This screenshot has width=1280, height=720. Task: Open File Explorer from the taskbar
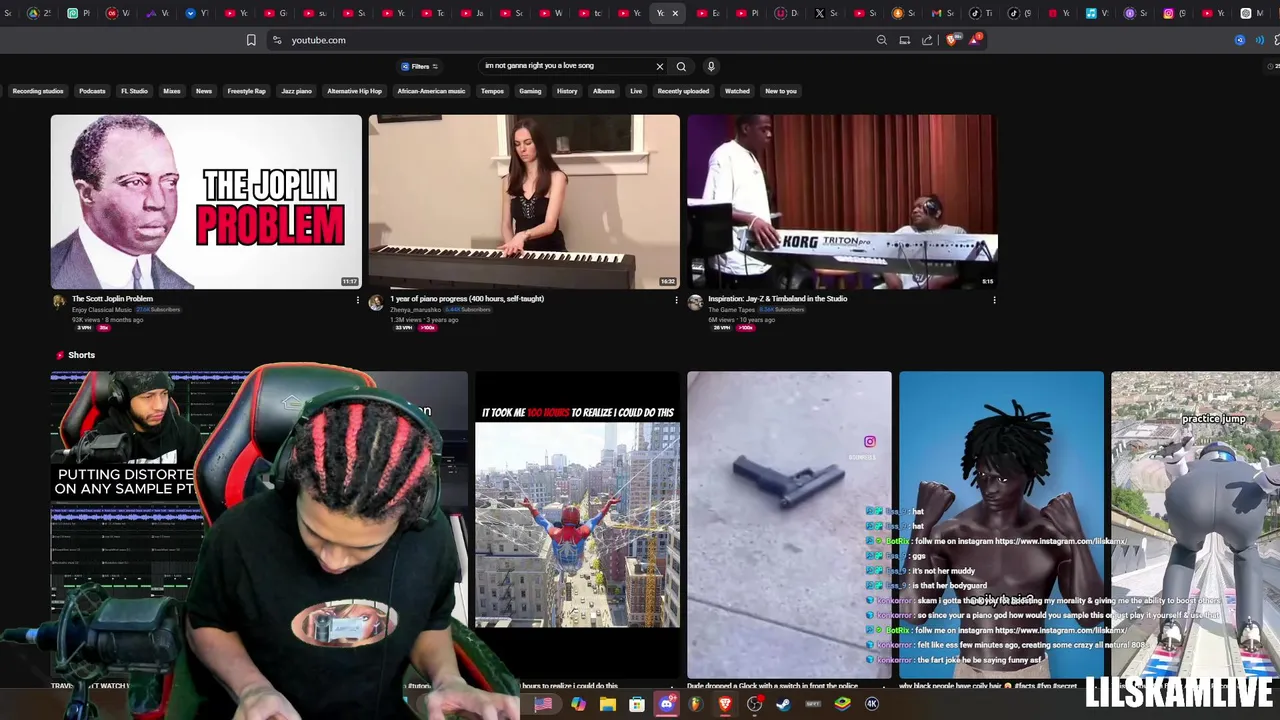(608, 704)
